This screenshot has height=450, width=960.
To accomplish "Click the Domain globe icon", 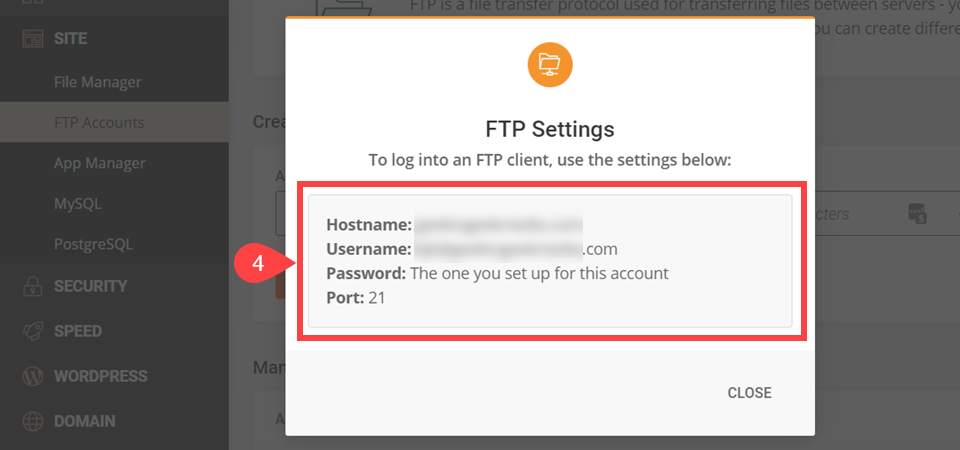I will pyautogui.click(x=32, y=422).
